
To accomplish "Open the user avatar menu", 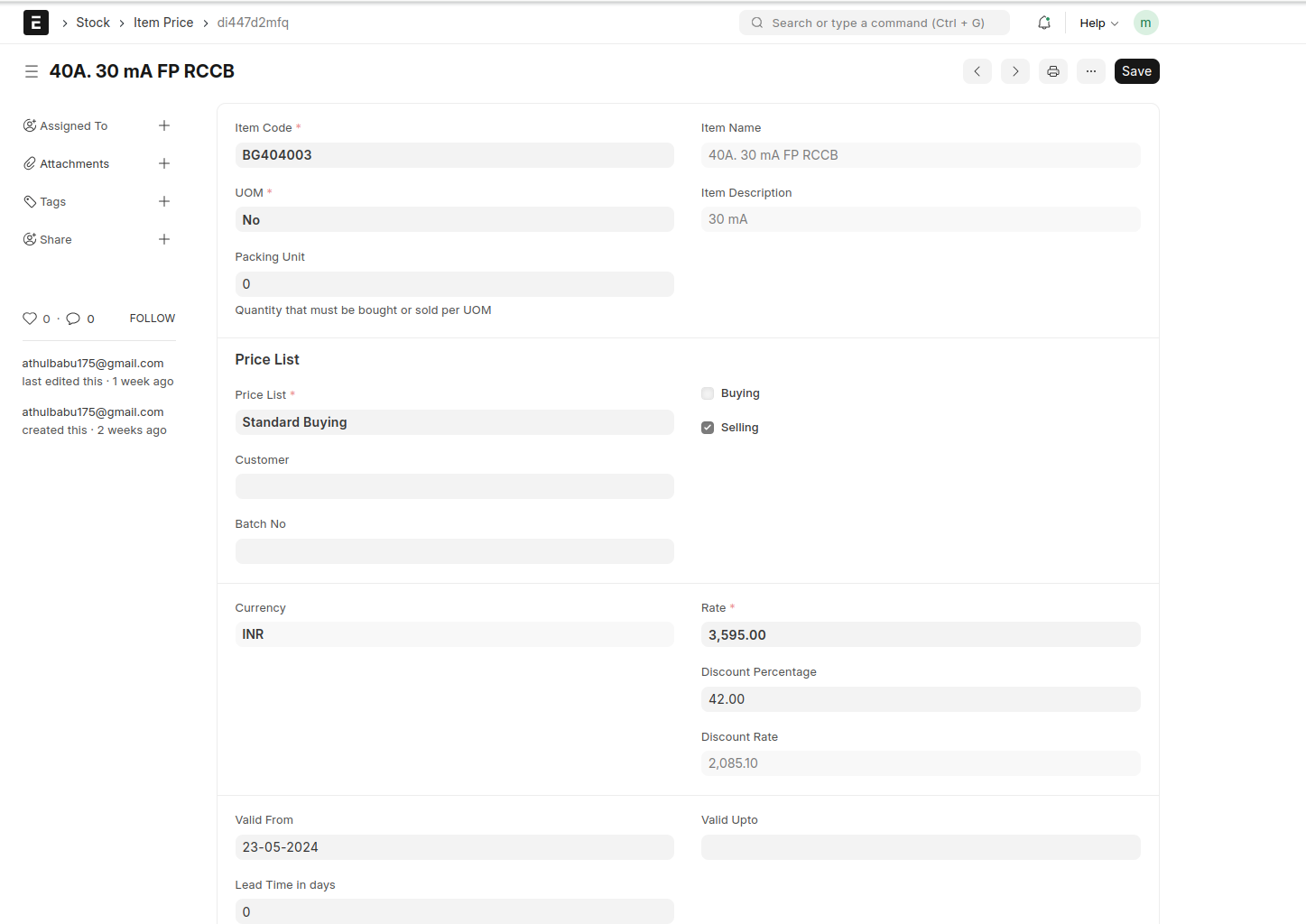I will coord(1145,23).
